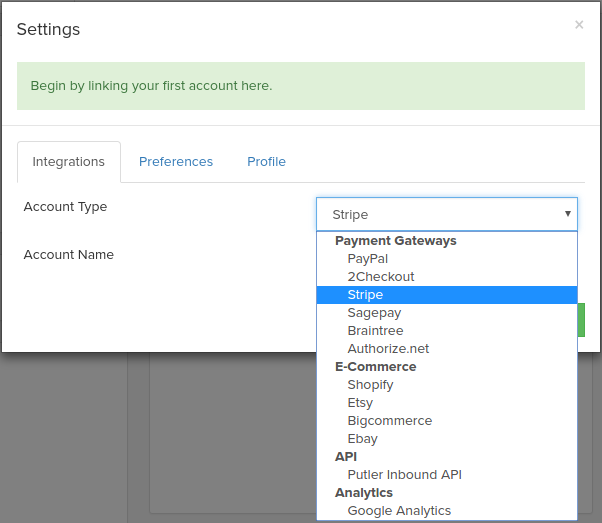The image size is (602, 523).
Task: Pick Bigcommerce from the list
Action: (x=389, y=421)
